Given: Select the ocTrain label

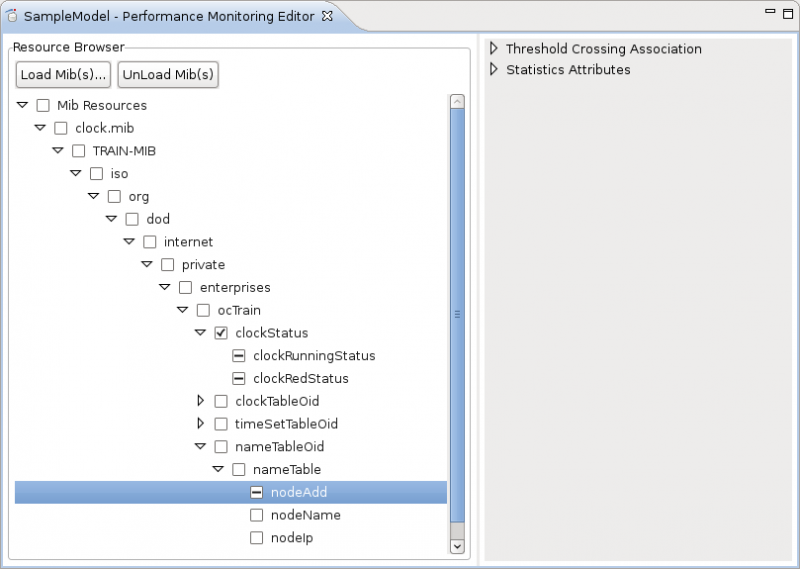Looking at the screenshot, I should 239,310.
